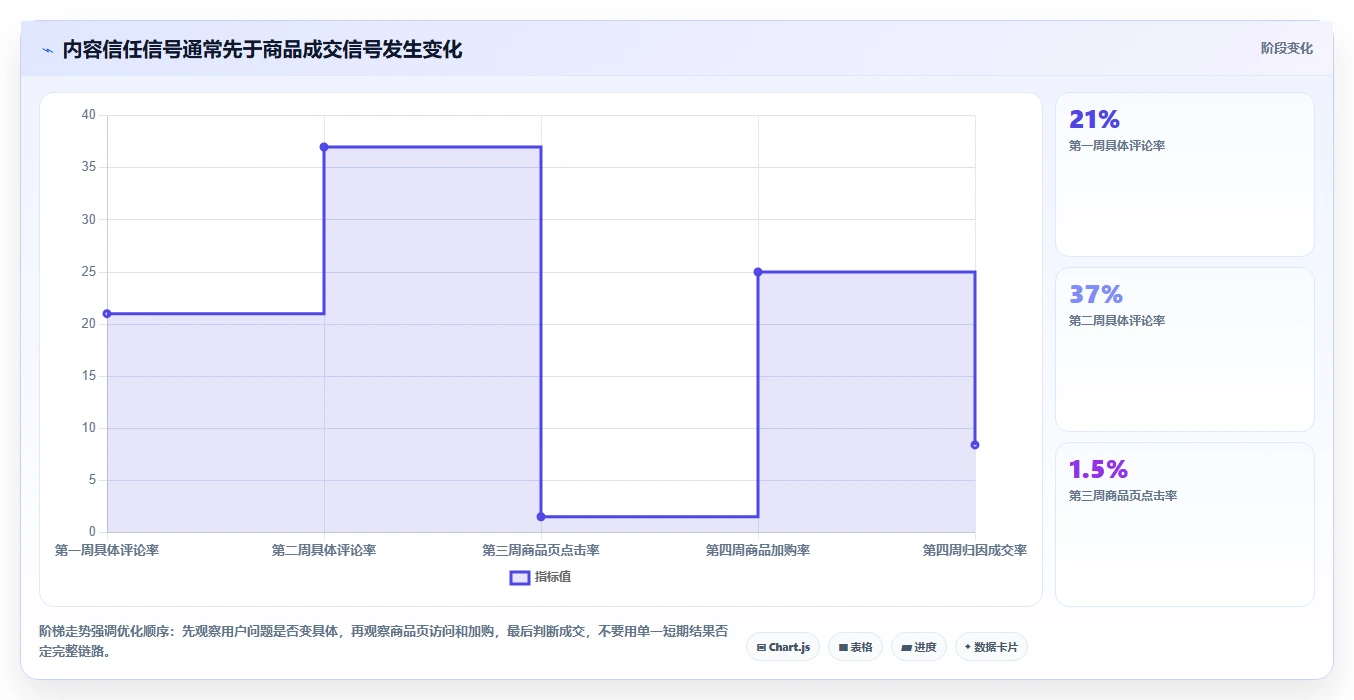
Task: Click the y-axis value 10
Action: (89, 428)
